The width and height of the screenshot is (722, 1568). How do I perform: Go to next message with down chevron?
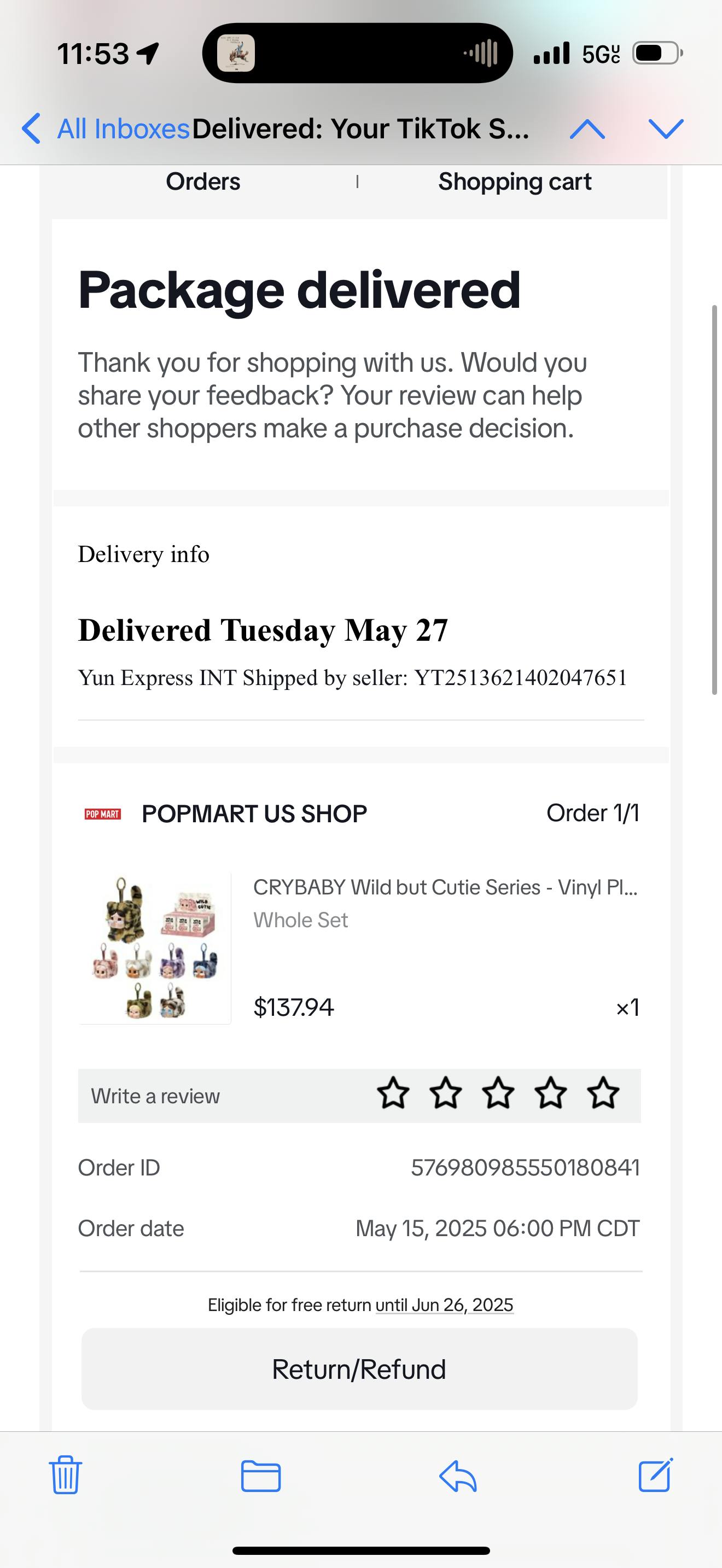click(666, 128)
